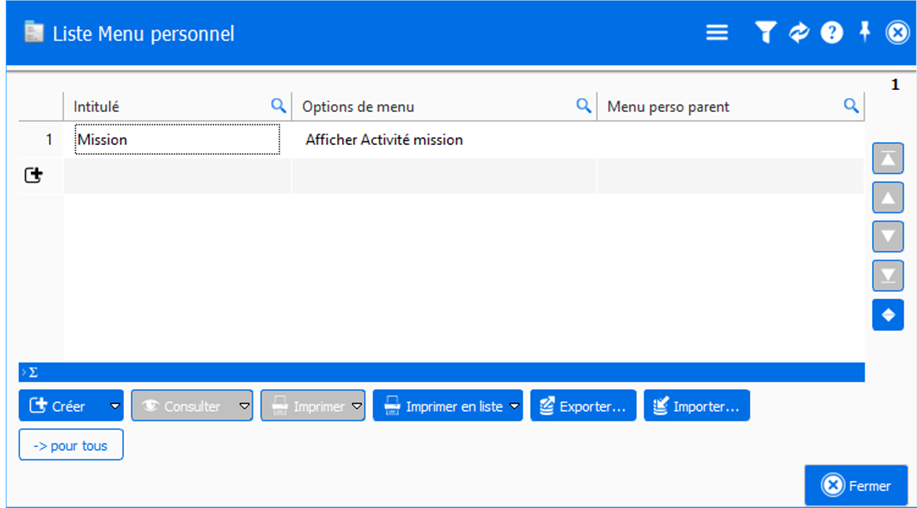Image resolution: width=917 pixels, height=508 pixels.
Task: Search the Intitulé column with magnifier
Action: (279, 106)
